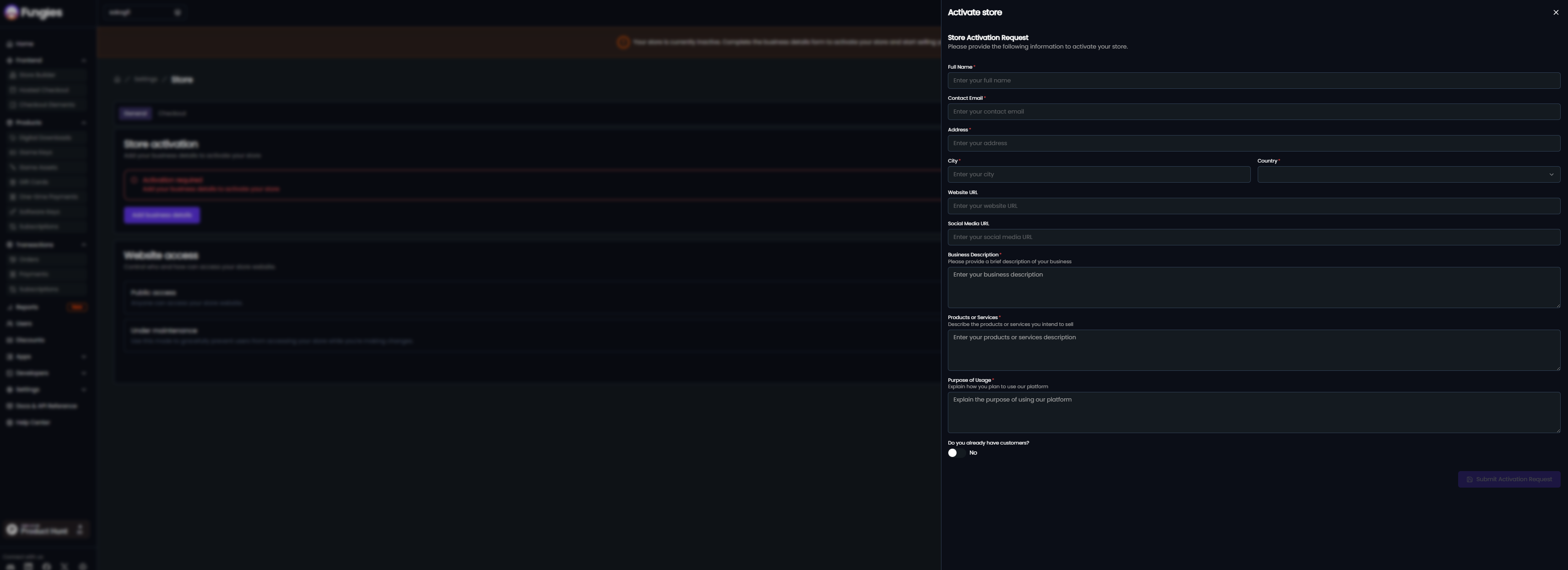Screen dimensions: 1568x570
Task: Open the Country dropdown
Action: tap(1408, 174)
